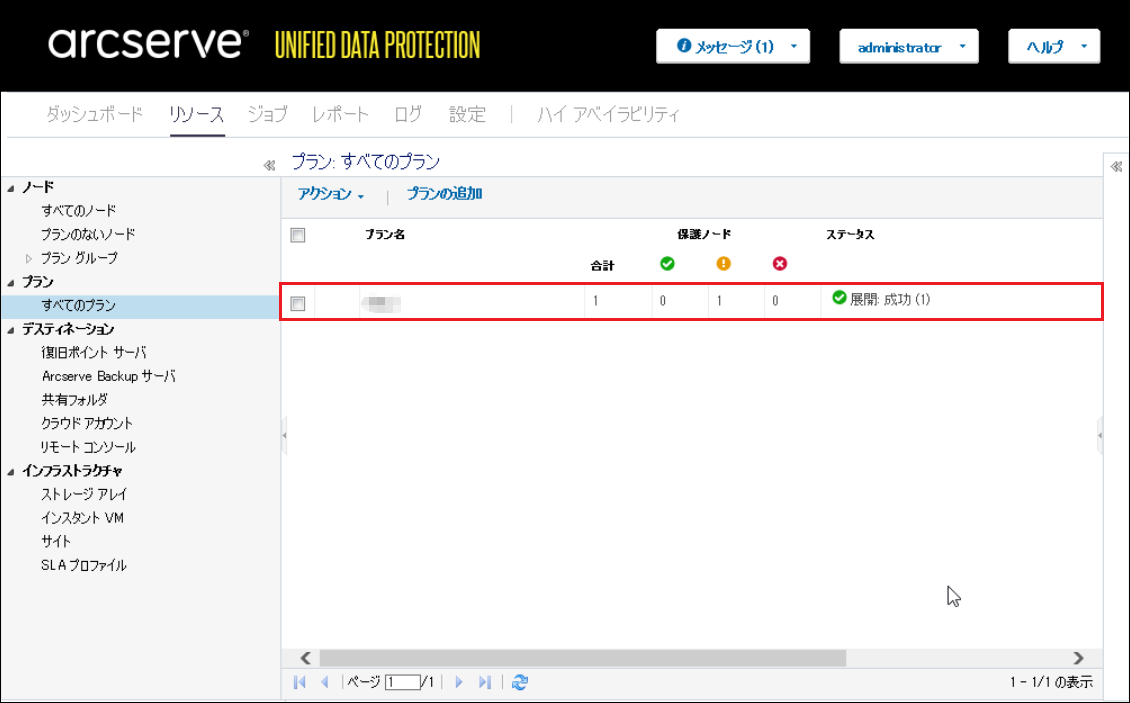Image resolution: width=1130 pixels, height=703 pixels.
Task: Toggle the right-side panel double-chevron icon
Action: pyautogui.click(x=1116, y=167)
